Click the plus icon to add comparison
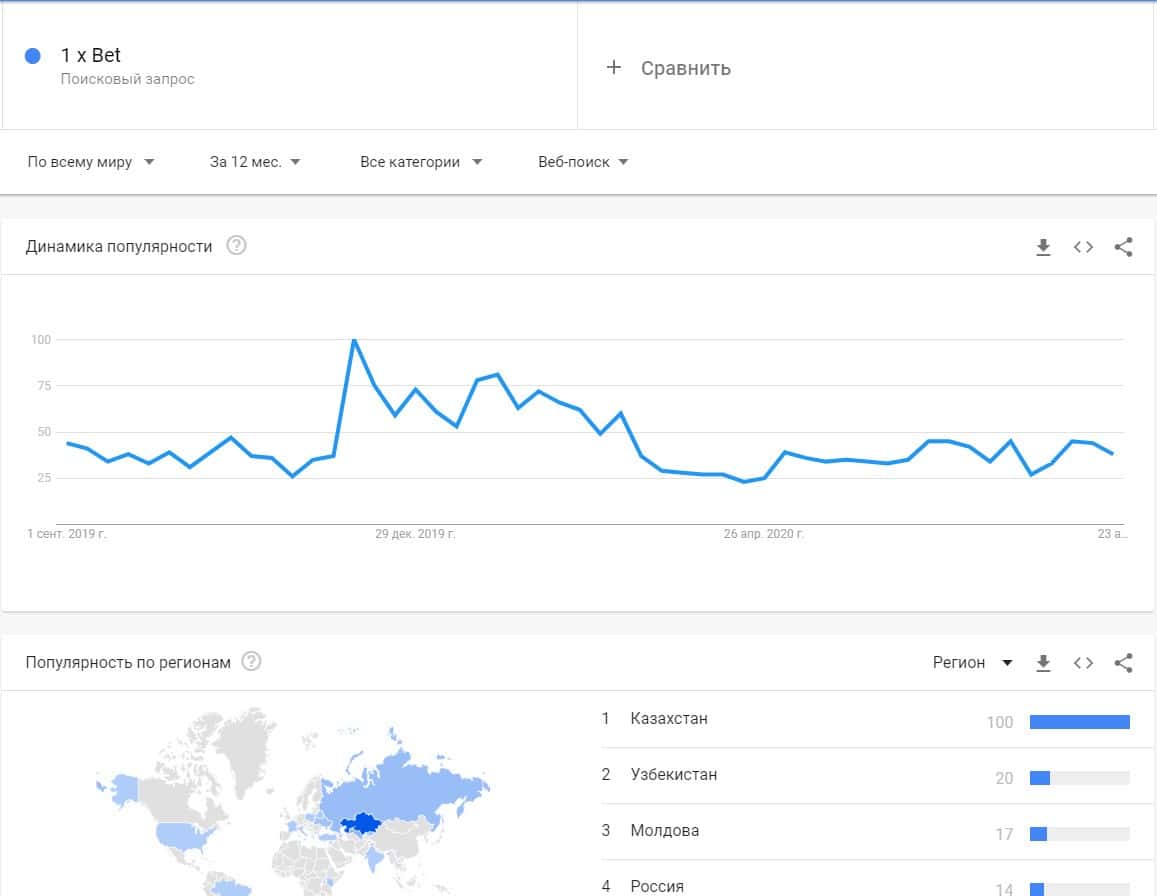 tap(614, 68)
